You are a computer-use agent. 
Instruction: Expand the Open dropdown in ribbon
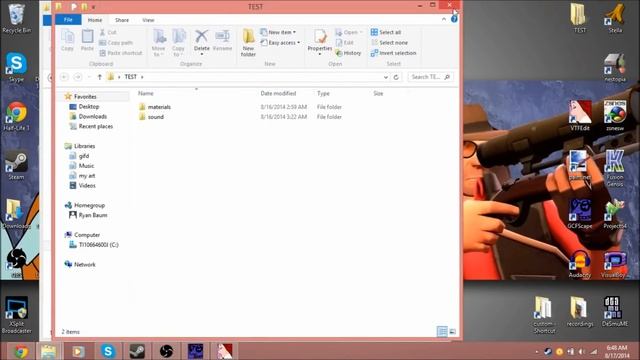[361, 32]
